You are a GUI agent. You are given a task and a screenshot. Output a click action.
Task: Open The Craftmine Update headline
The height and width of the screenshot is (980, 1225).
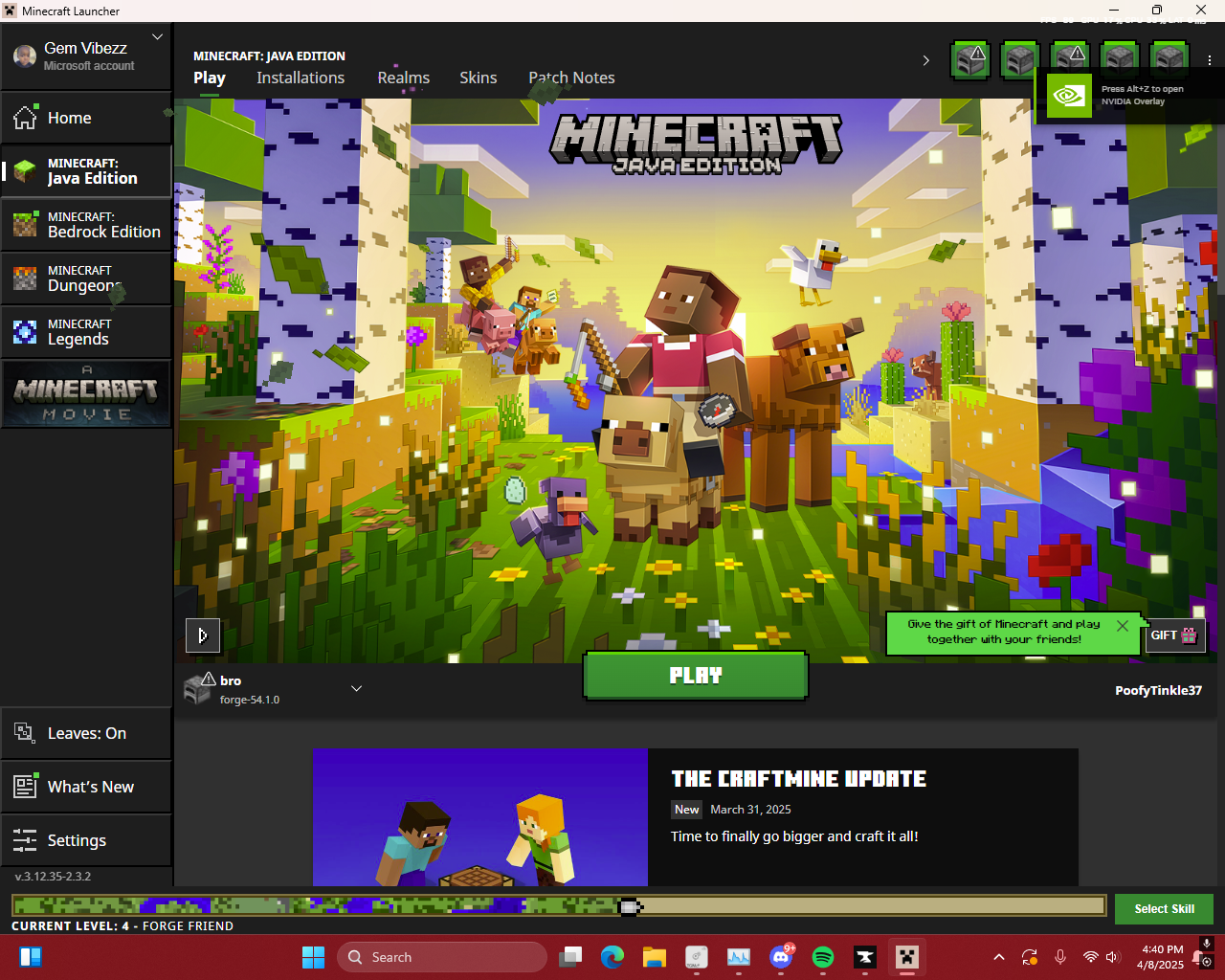799,779
